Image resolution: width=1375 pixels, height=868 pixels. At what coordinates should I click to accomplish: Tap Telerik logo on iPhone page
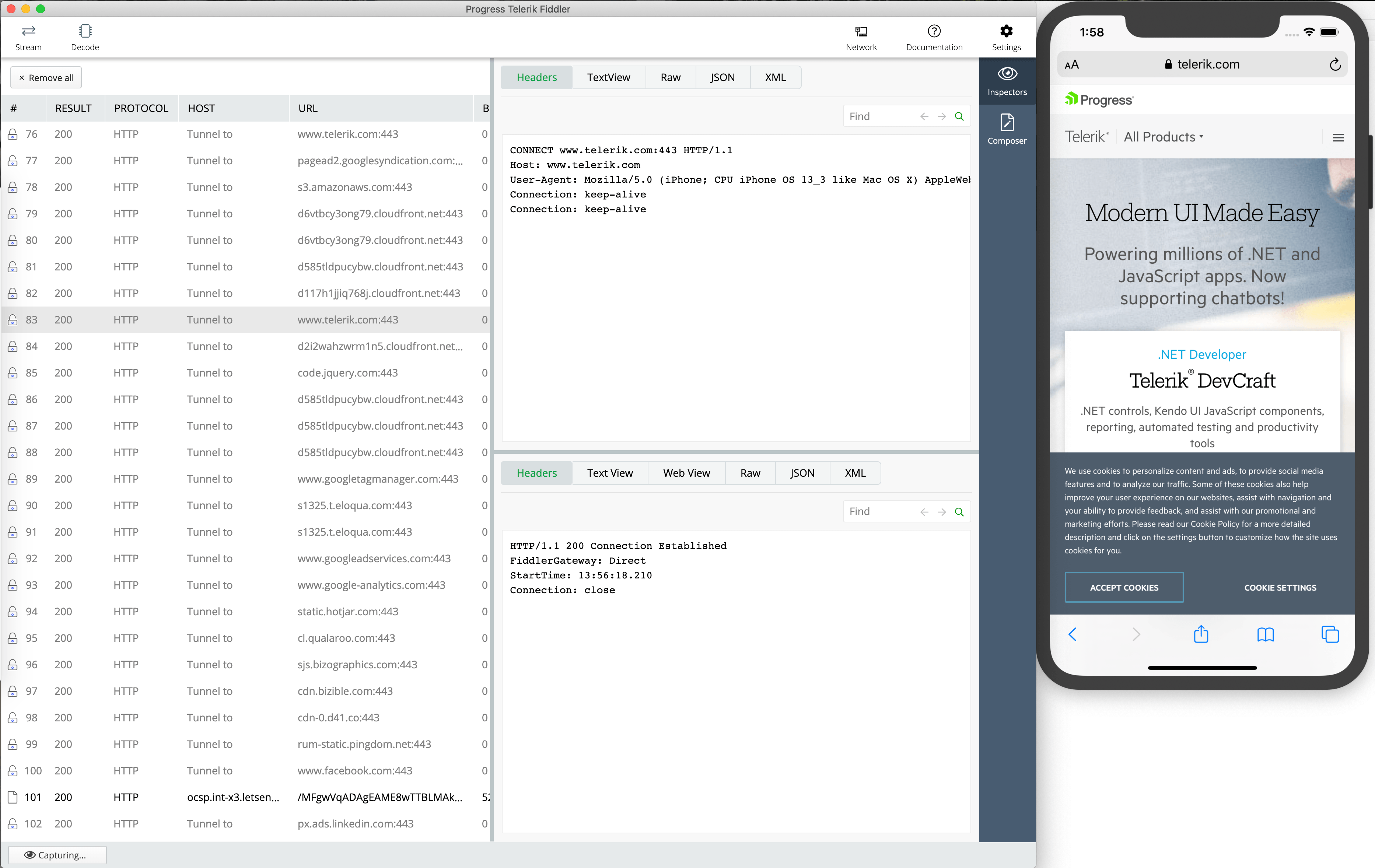click(x=1087, y=137)
